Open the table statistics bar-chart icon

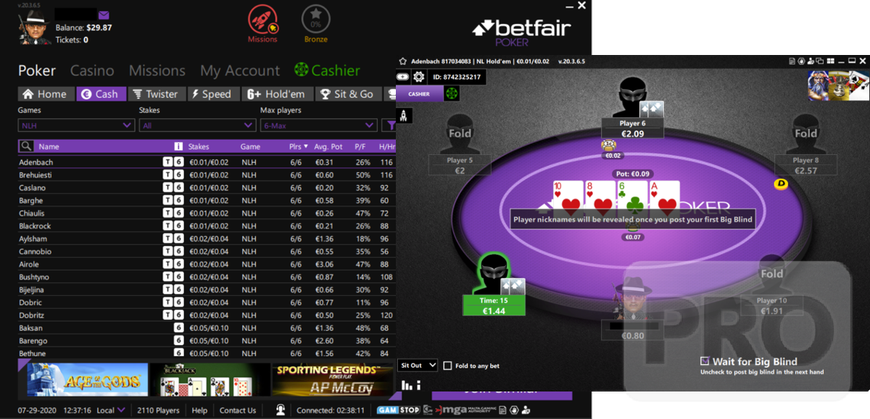(407, 385)
